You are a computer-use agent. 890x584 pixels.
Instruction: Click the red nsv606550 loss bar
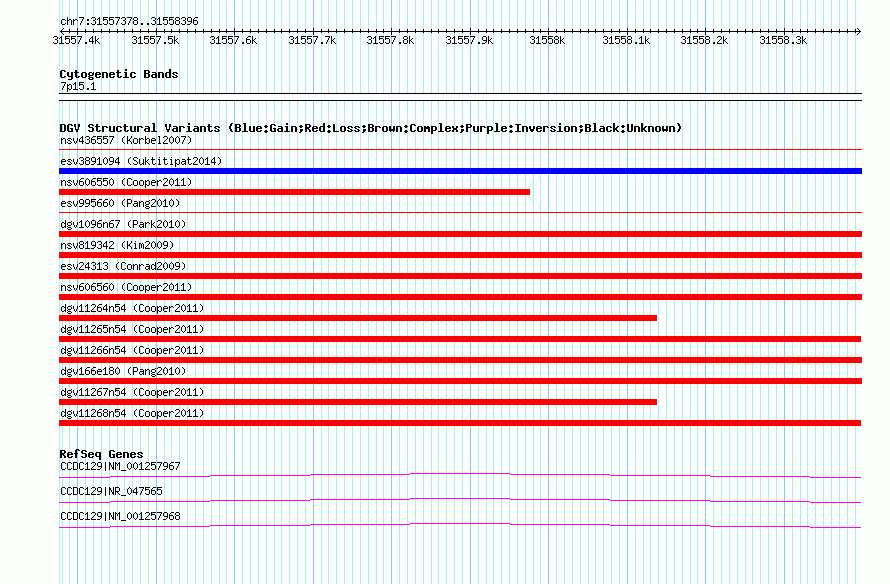(x=295, y=192)
